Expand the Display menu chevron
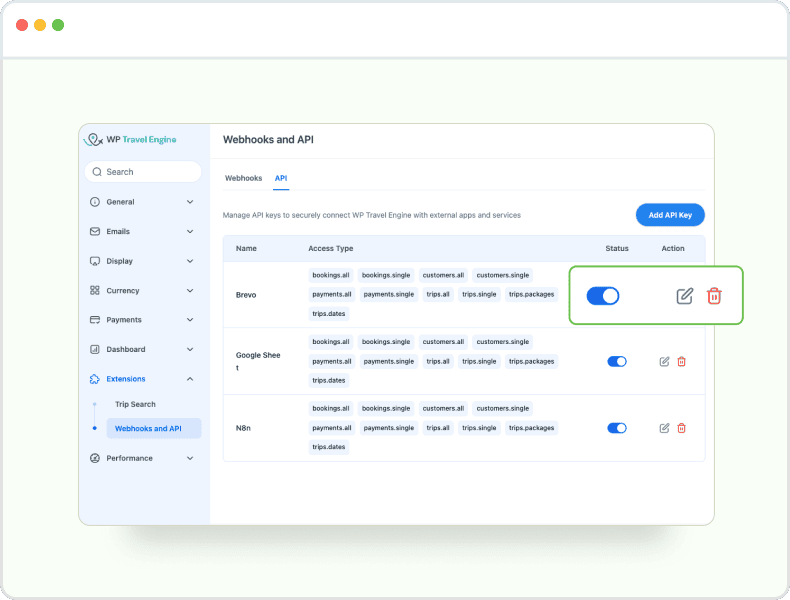The width and height of the screenshot is (790, 600). [190, 261]
